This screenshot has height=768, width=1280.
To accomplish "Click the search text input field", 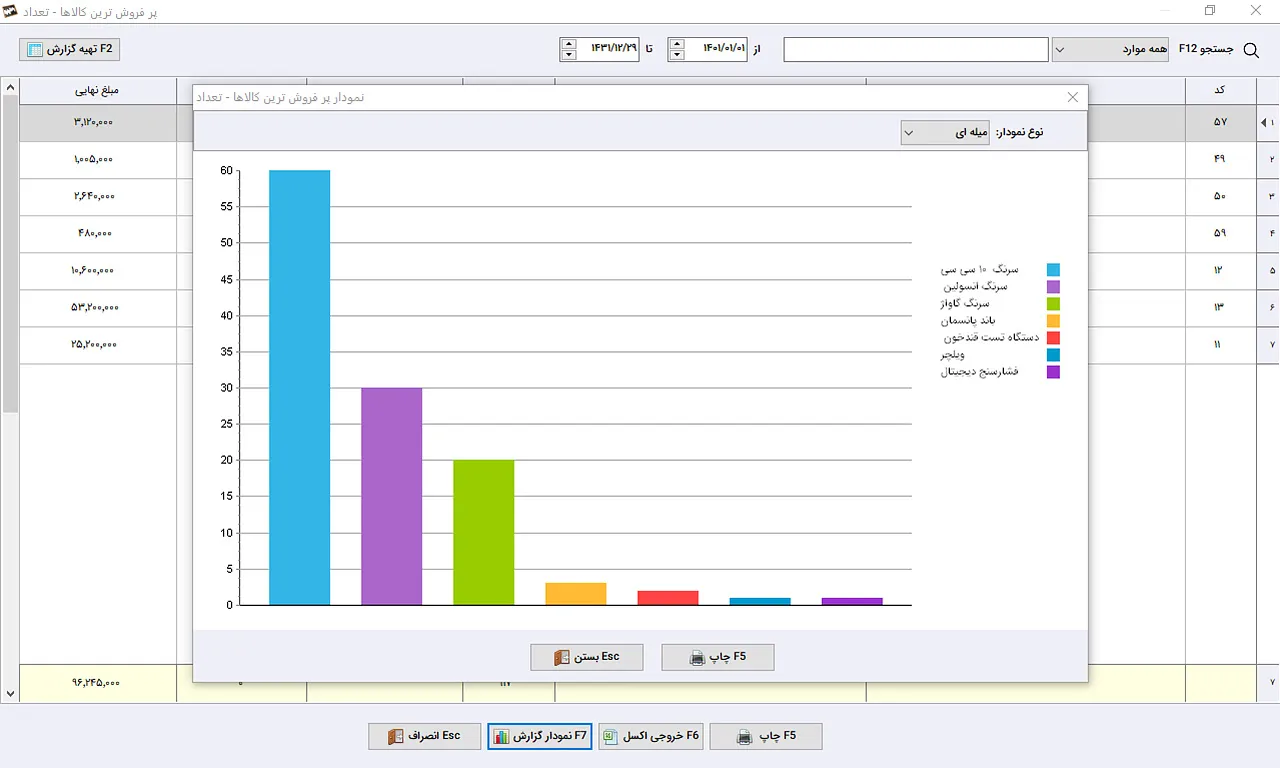I will (x=916, y=49).
